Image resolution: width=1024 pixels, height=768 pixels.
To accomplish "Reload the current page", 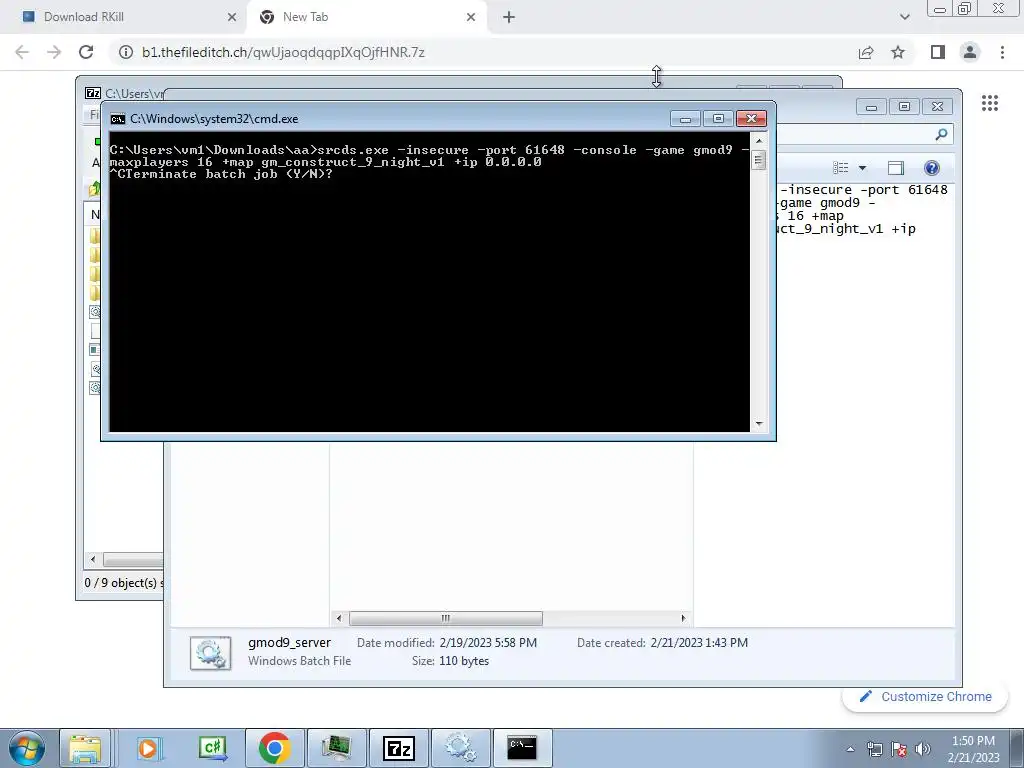I will [x=86, y=52].
